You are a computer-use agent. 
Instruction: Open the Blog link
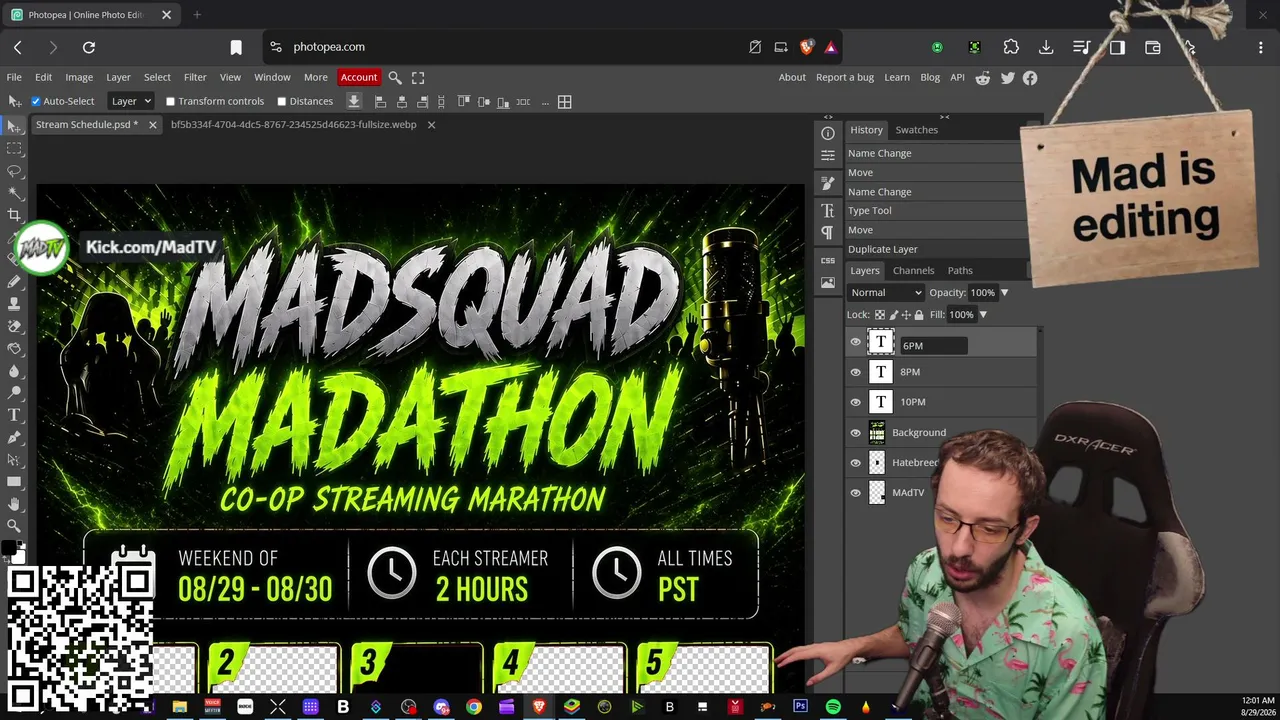point(930,77)
